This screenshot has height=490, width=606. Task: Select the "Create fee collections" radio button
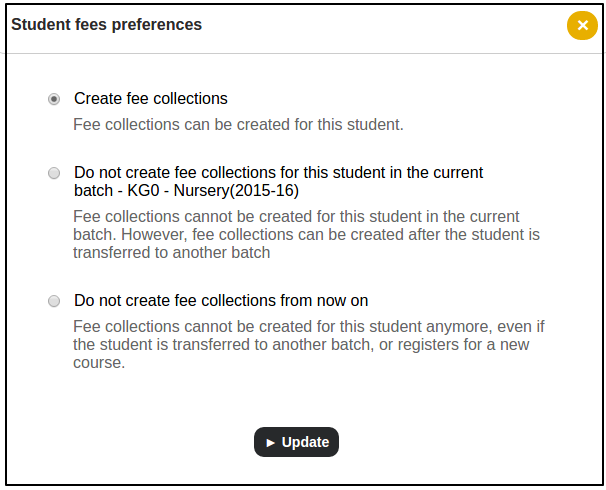(x=54, y=99)
